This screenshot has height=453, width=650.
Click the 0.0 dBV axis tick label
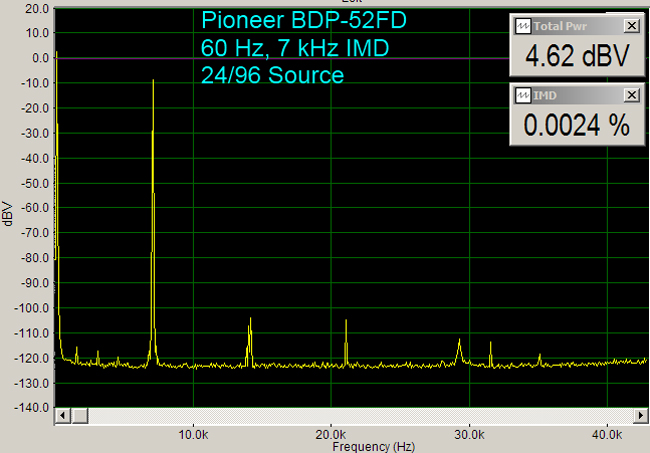point(41,58)
